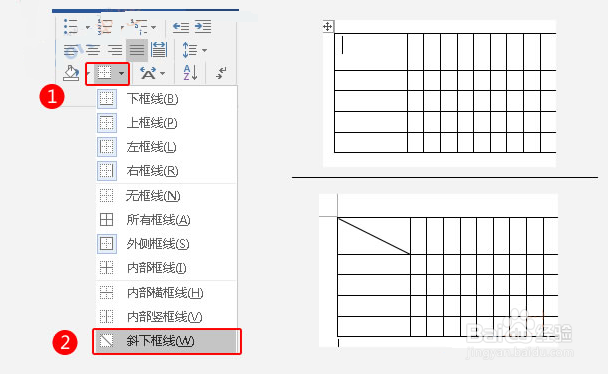This screenshot has height=374, width=608.
Task: Click the multilevel list icon
Action: (139, 27)
